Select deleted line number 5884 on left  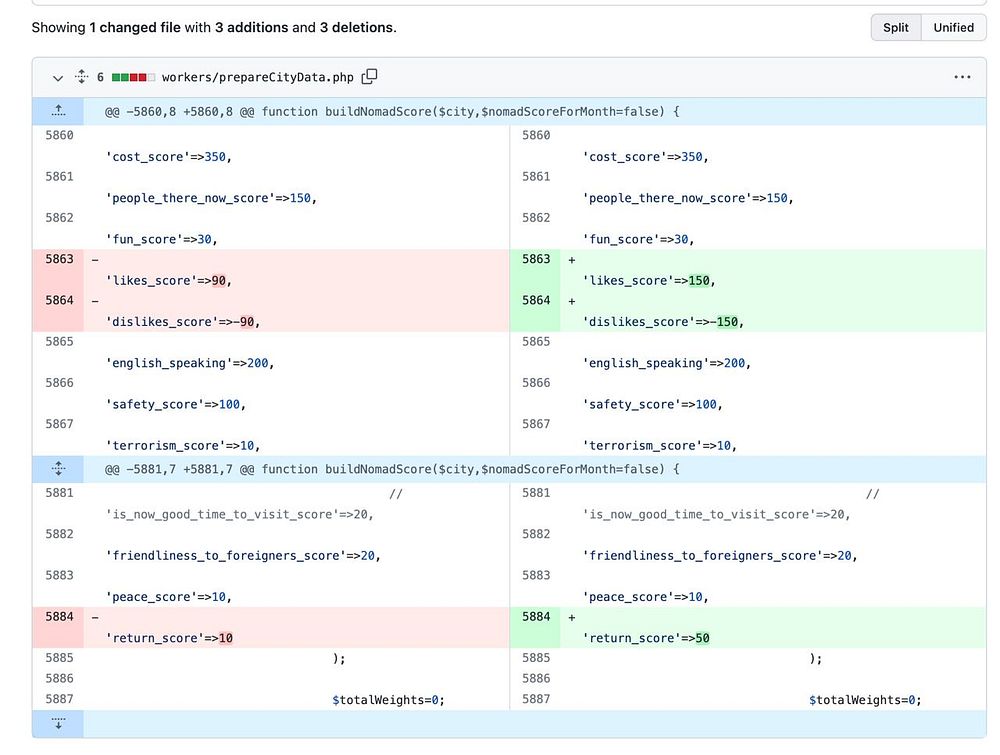click(x=60, y=617)
